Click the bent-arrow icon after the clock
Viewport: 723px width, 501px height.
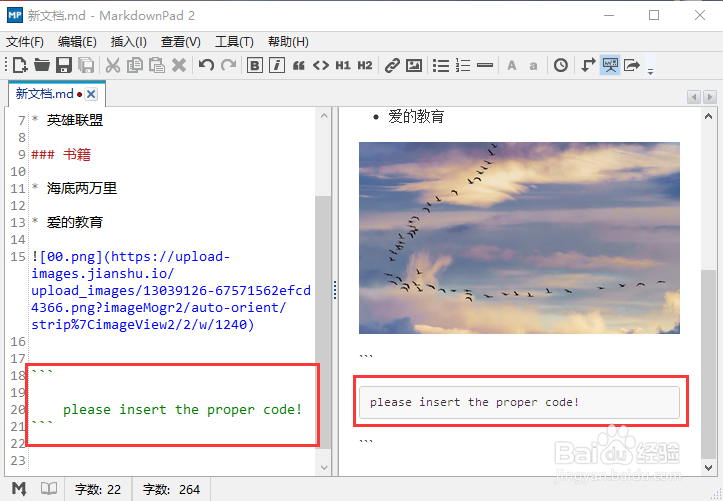(587, 65)
